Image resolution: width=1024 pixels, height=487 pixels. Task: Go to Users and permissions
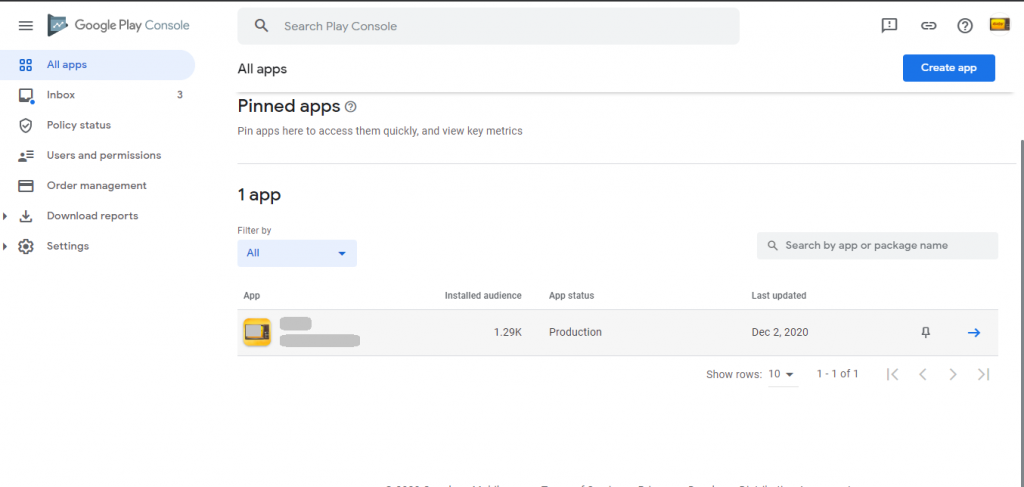[103, 155]
